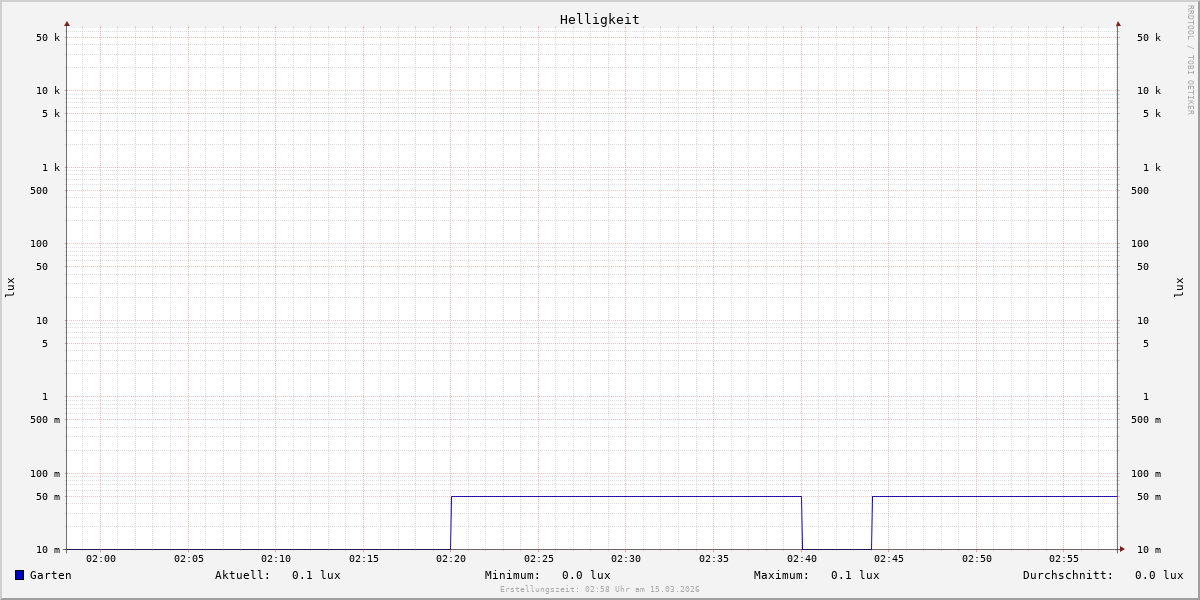Click the 02:50 time axis label

(x=977, y=559)
